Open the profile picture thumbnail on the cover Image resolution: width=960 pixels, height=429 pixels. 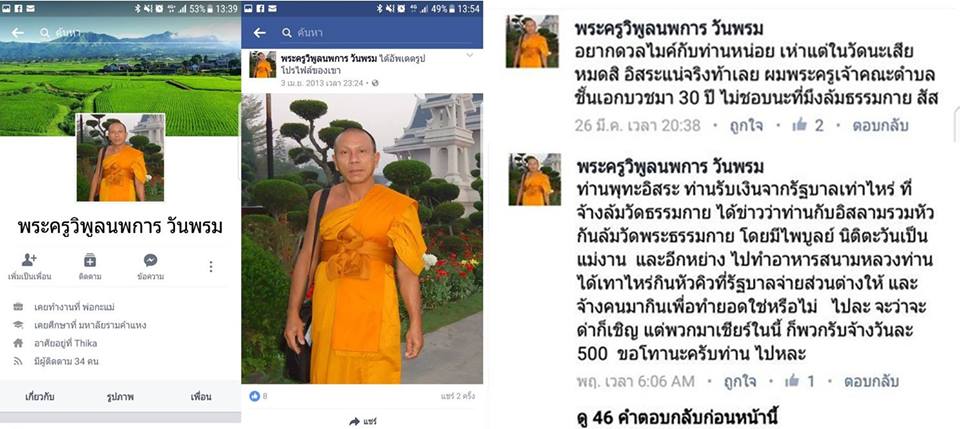tap(120, 157)
